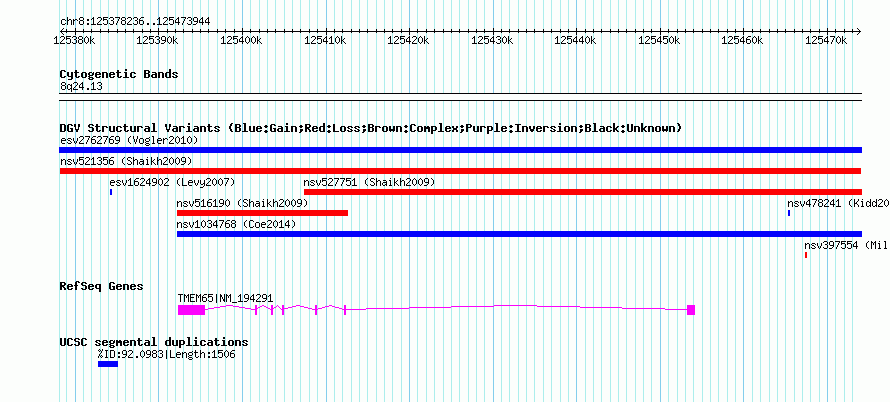Click the 125460k ruler tick

(x=744, y=40)
